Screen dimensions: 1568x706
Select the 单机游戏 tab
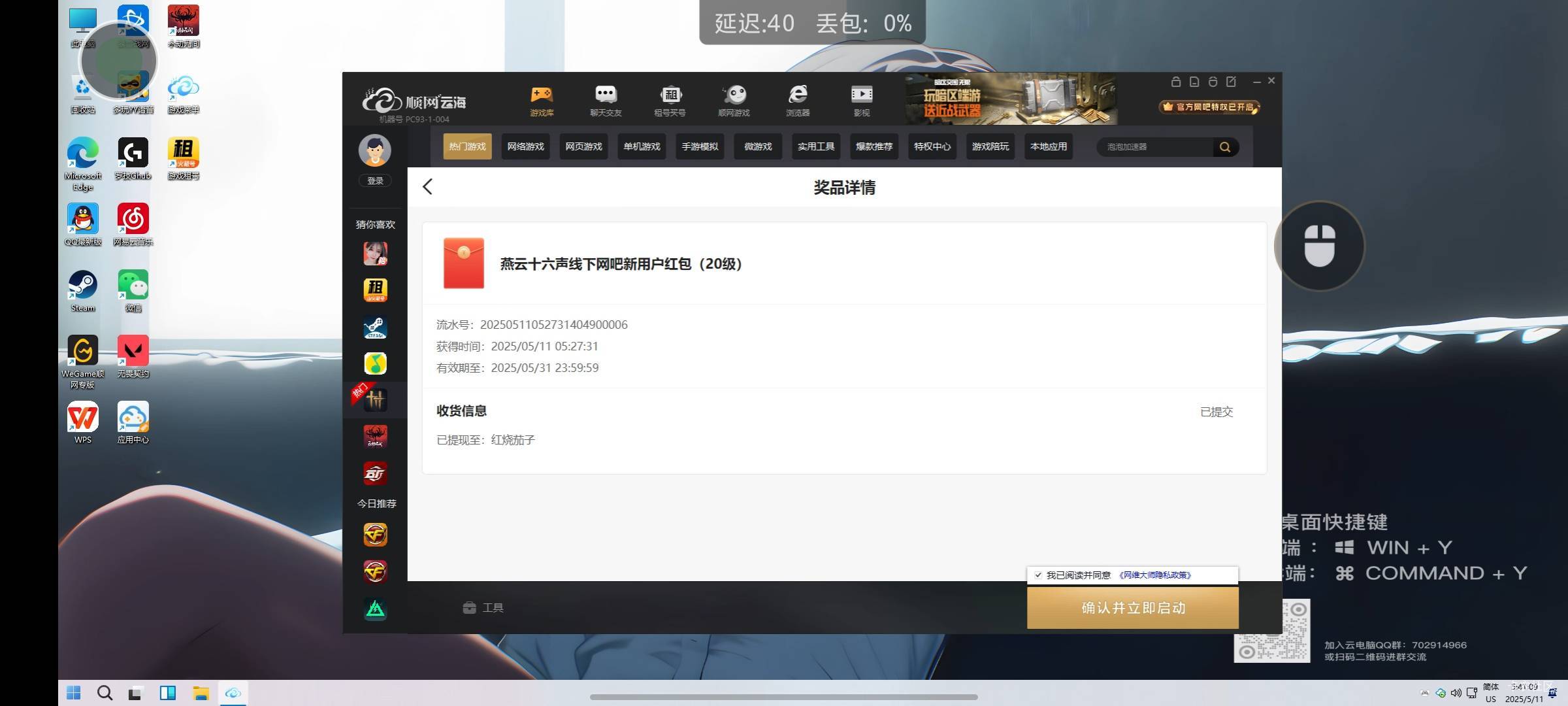[x=642, y=146]
